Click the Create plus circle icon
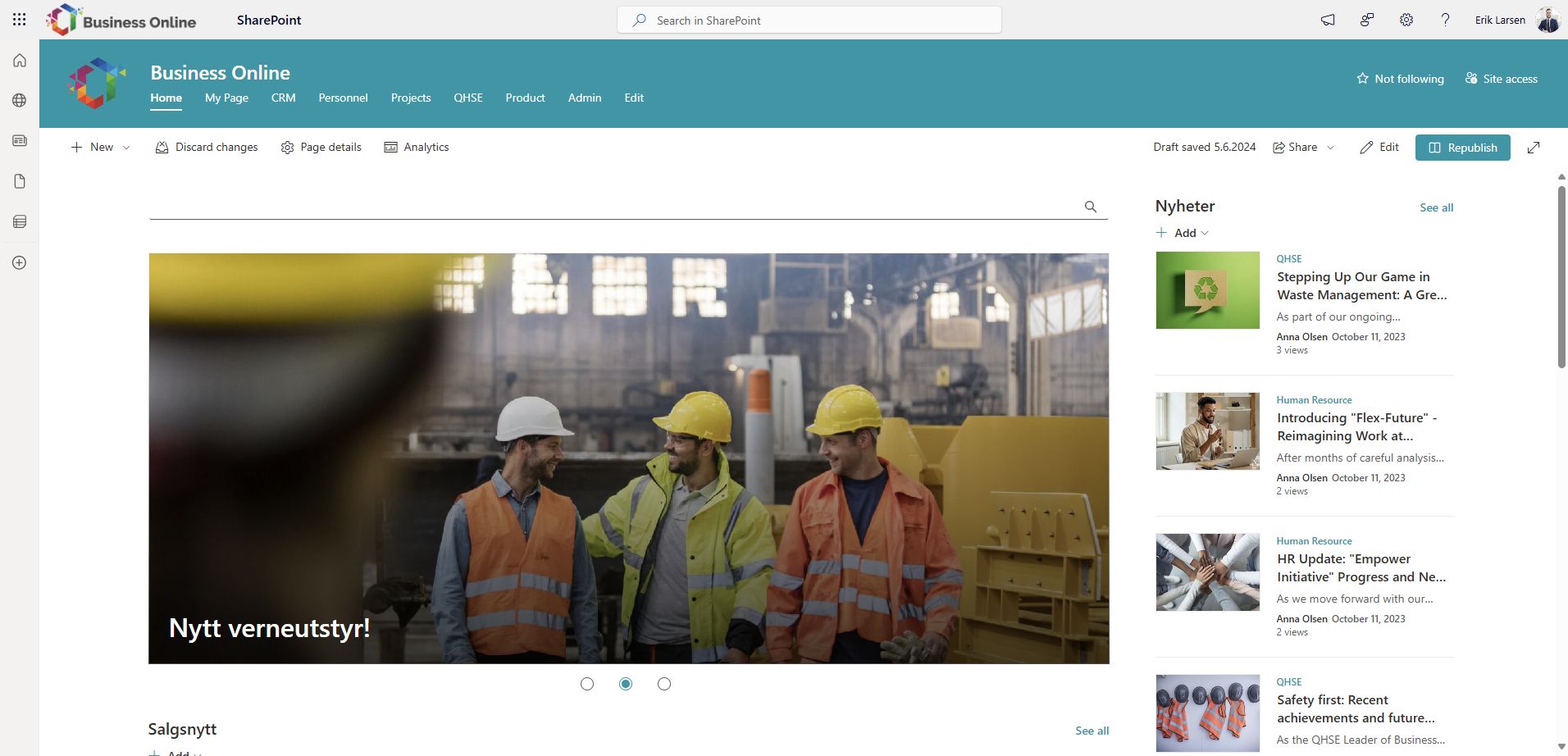 coord(20,262)
